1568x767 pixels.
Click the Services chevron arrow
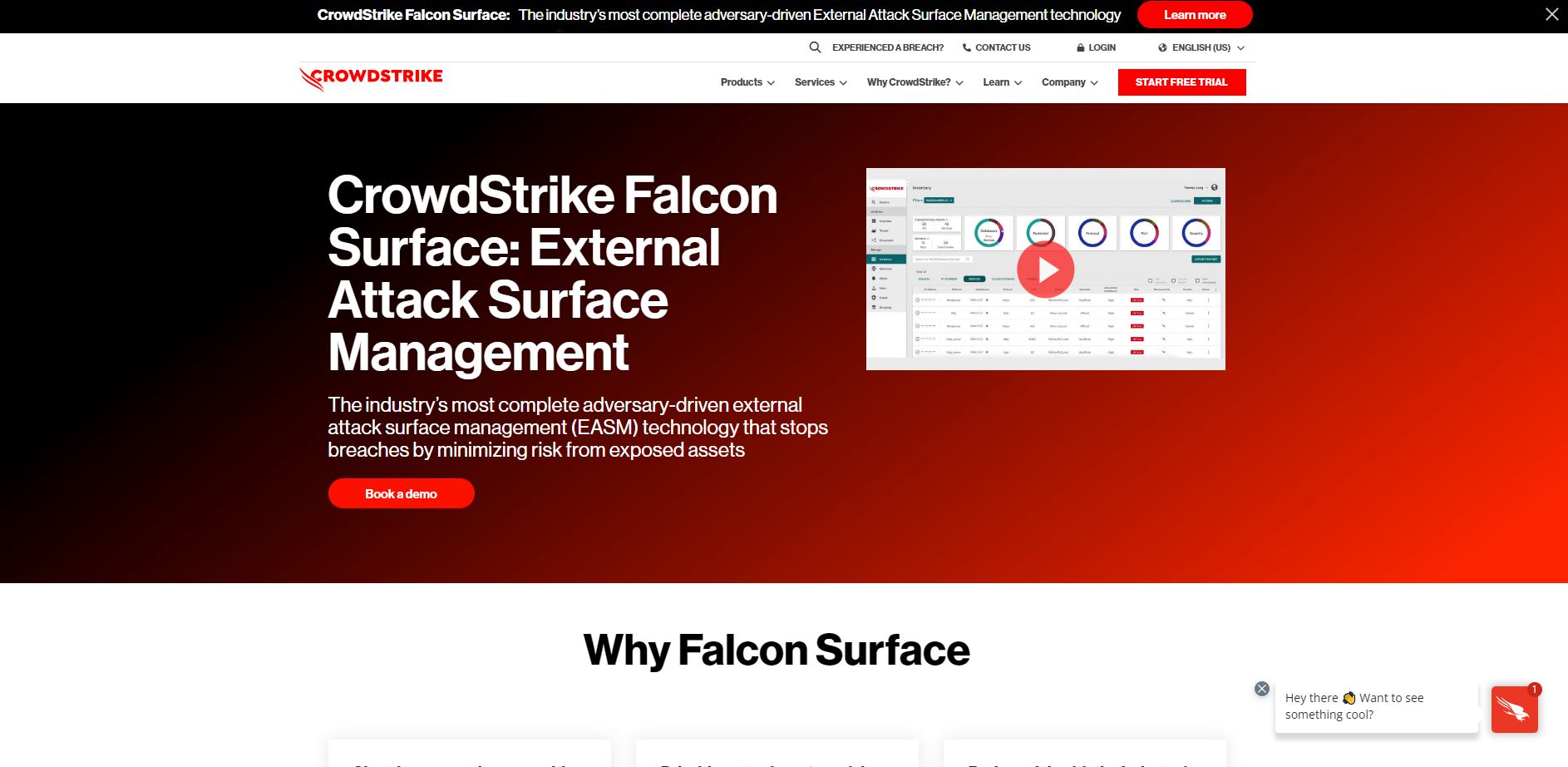(x=843, y=83)
